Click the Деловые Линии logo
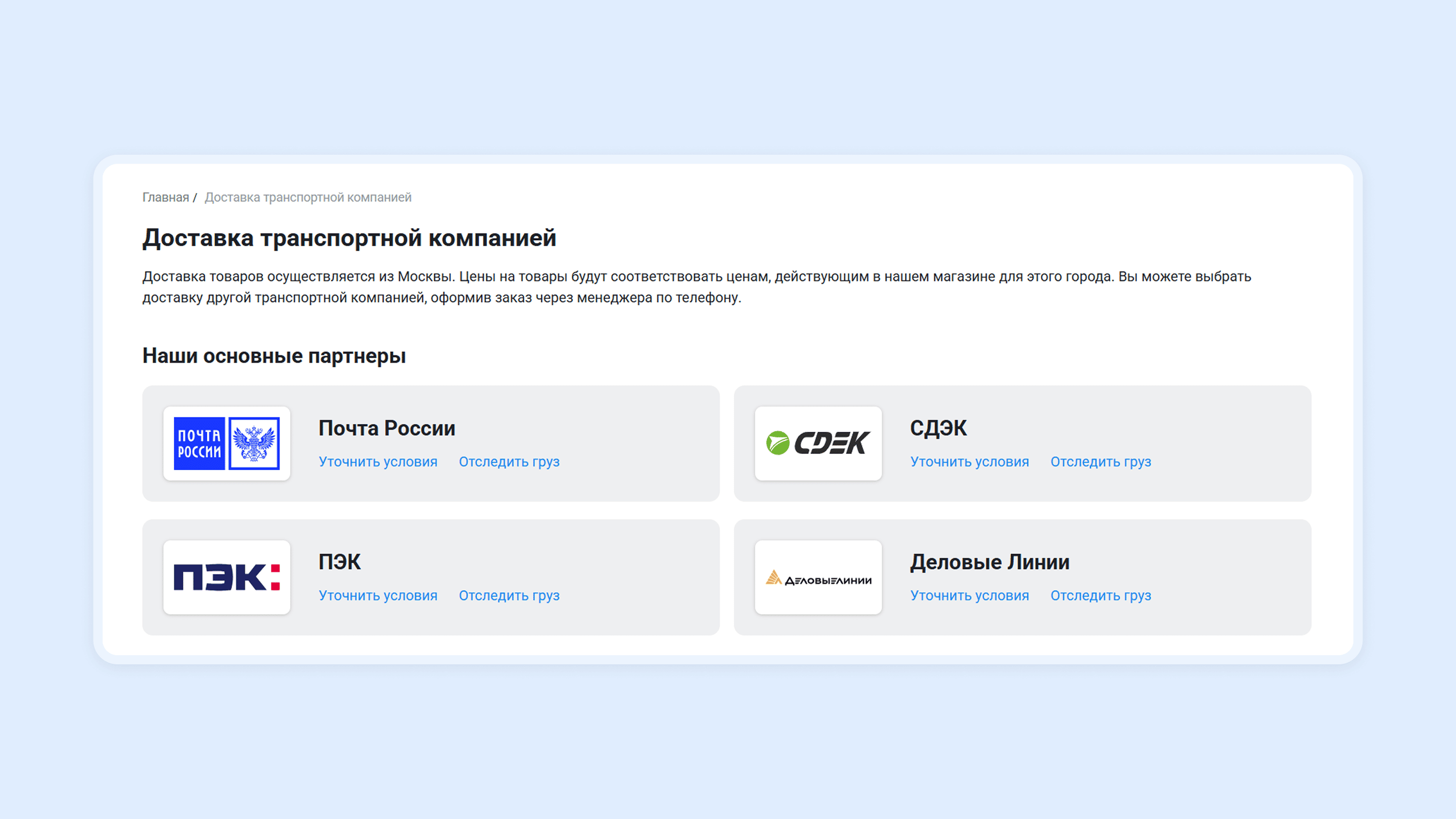 click(x=818, y=577)
